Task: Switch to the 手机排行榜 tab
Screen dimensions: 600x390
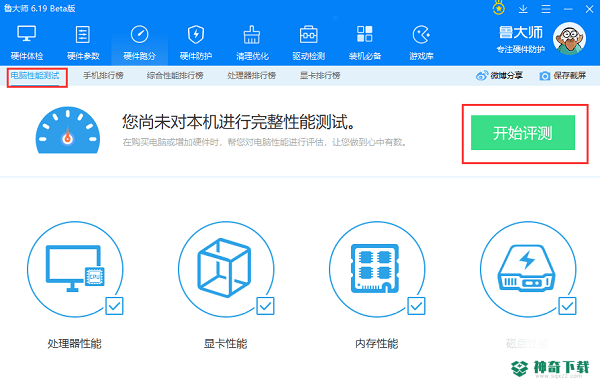Action: coord(103,75)
